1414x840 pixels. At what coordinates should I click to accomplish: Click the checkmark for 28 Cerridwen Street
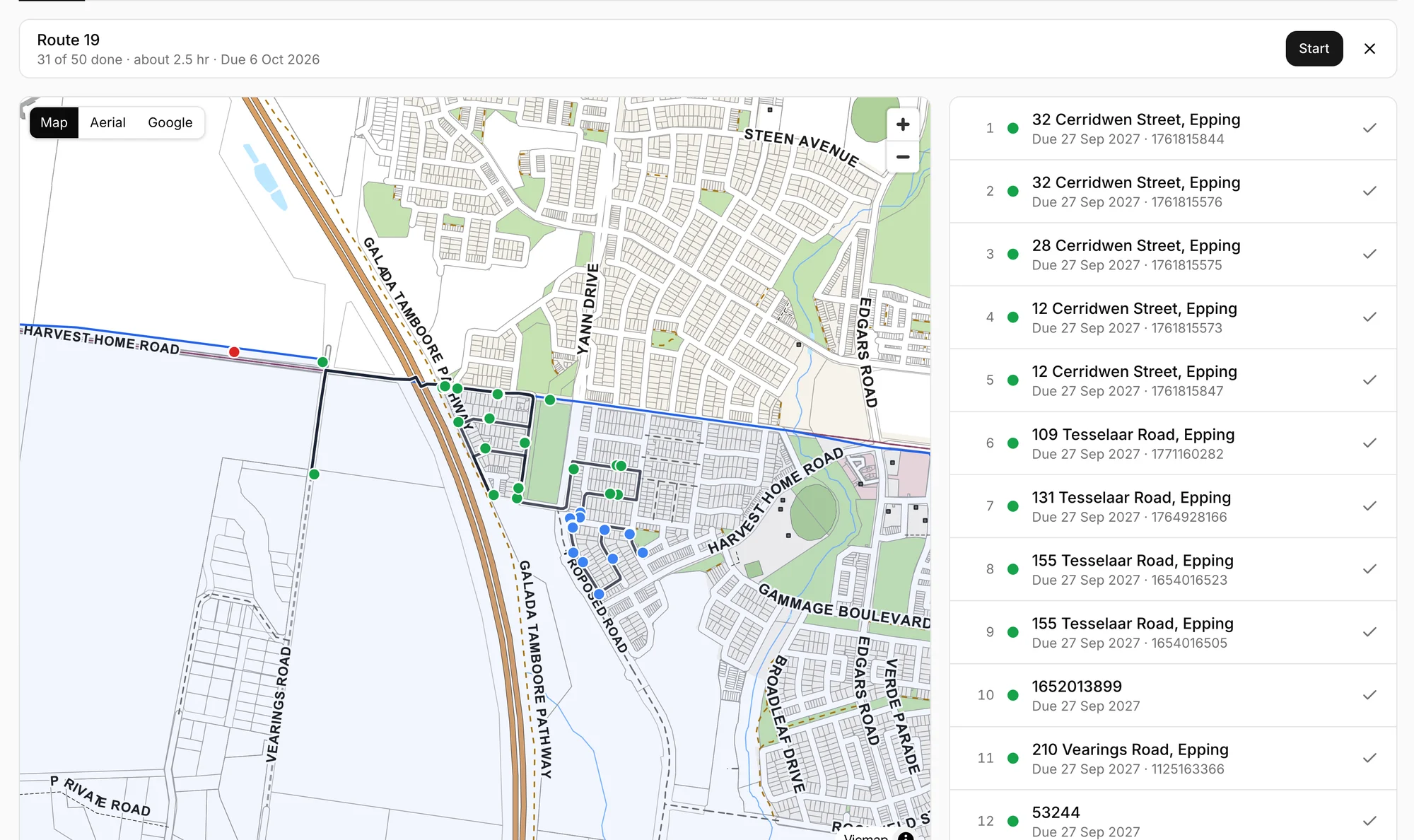1369,254
